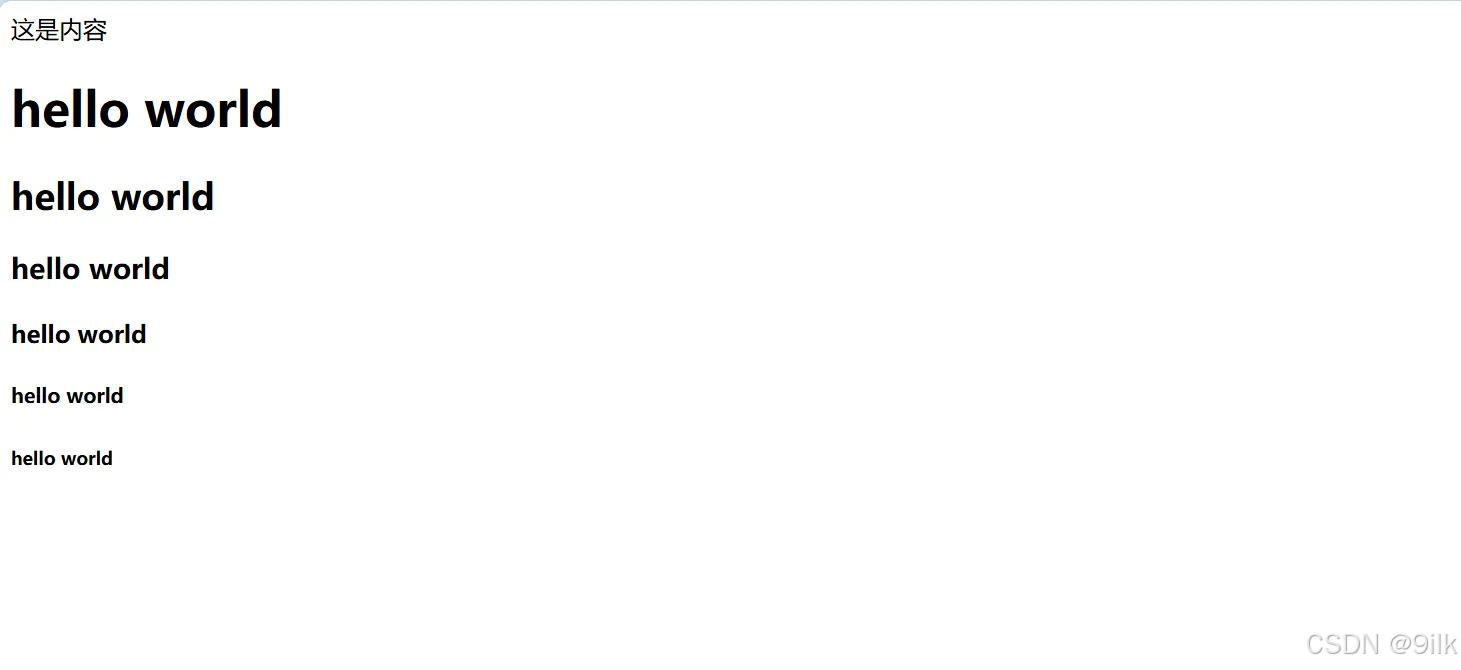Click "hello" in the fourth-level heading
This screenshot has height=670, width=1461.
click(38, 334)
